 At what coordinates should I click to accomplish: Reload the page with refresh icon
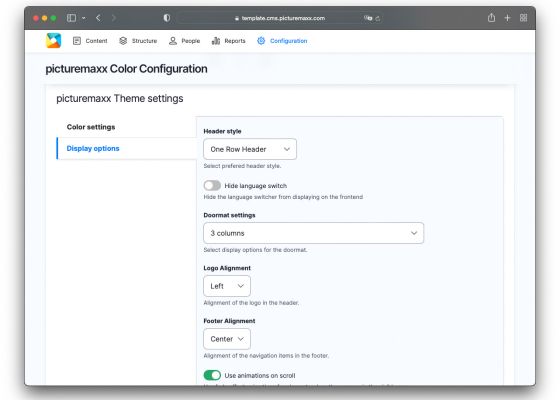[378, 18]
